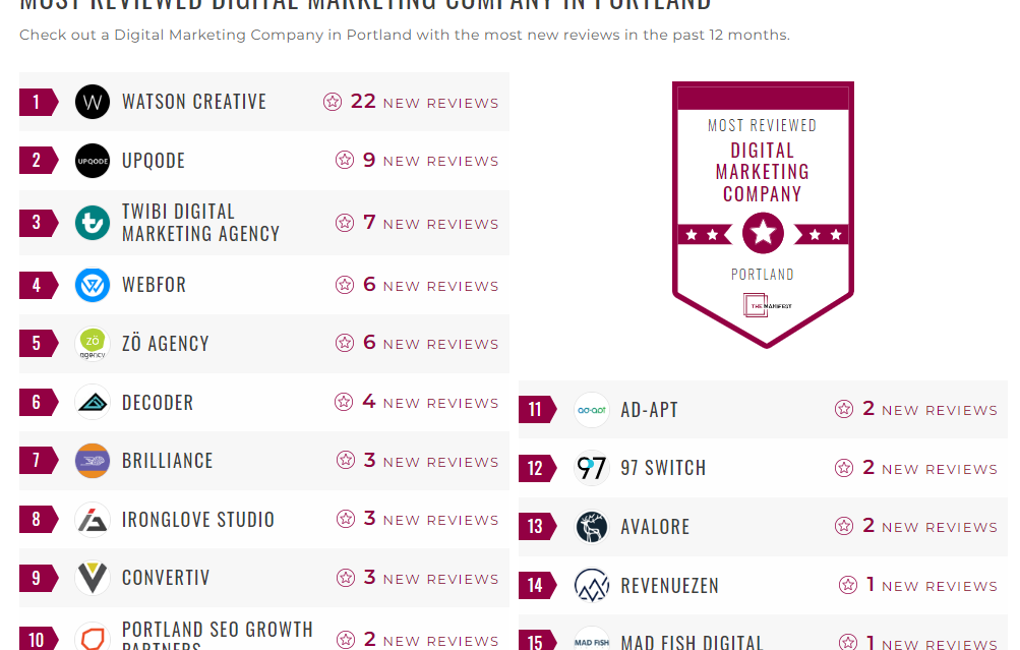Click the Decoder triangle logo
This screenshot has height=650, width=1020.
(92, 402)
